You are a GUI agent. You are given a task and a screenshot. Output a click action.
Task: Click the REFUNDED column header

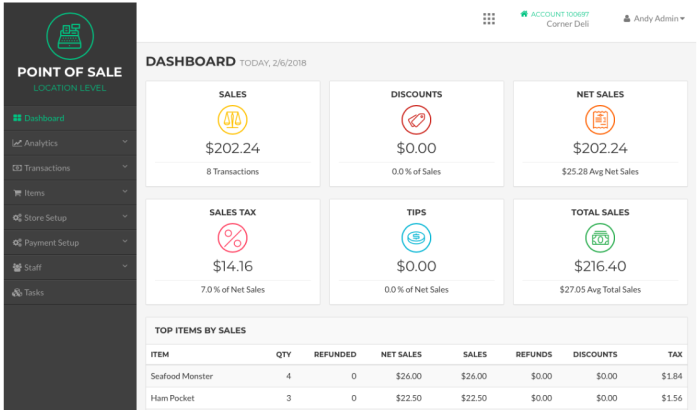335,354
